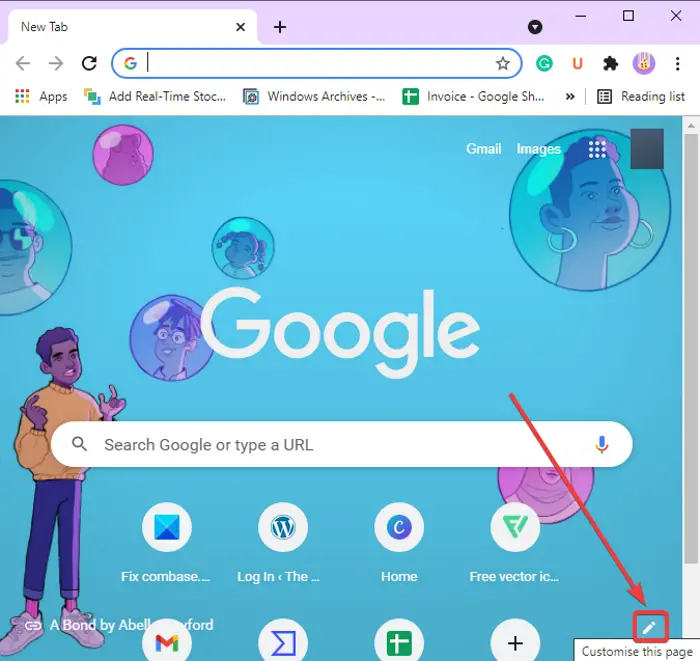Open the Gmail shortcut tile
700x661 pixels.
[167, 641]
